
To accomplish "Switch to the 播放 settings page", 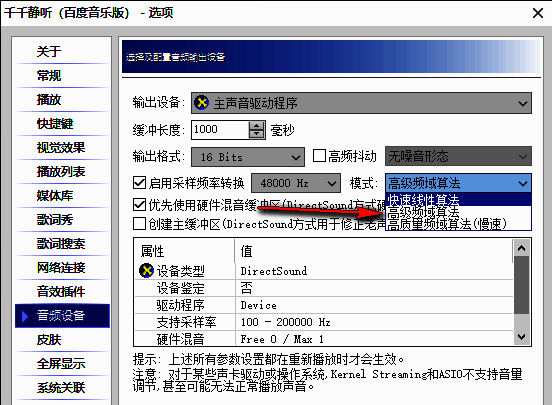I will (x=49, y=100).
